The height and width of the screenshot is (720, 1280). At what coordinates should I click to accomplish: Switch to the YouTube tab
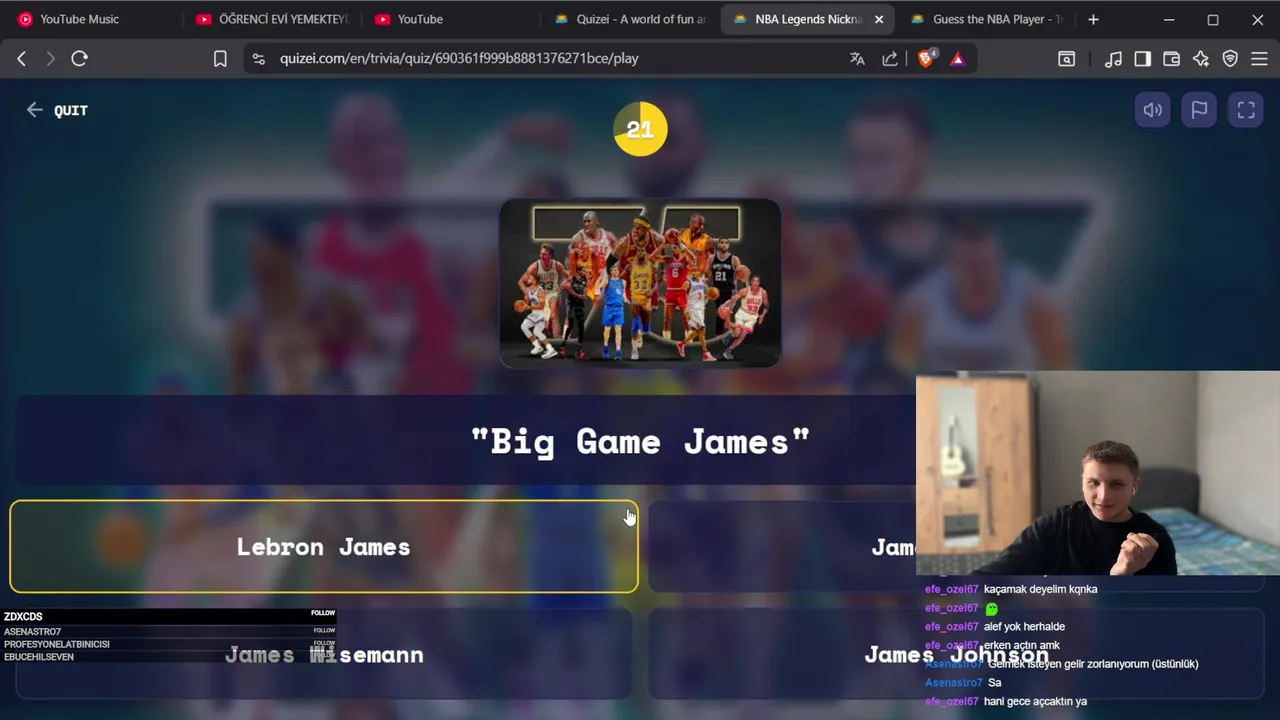click(450, 19)
